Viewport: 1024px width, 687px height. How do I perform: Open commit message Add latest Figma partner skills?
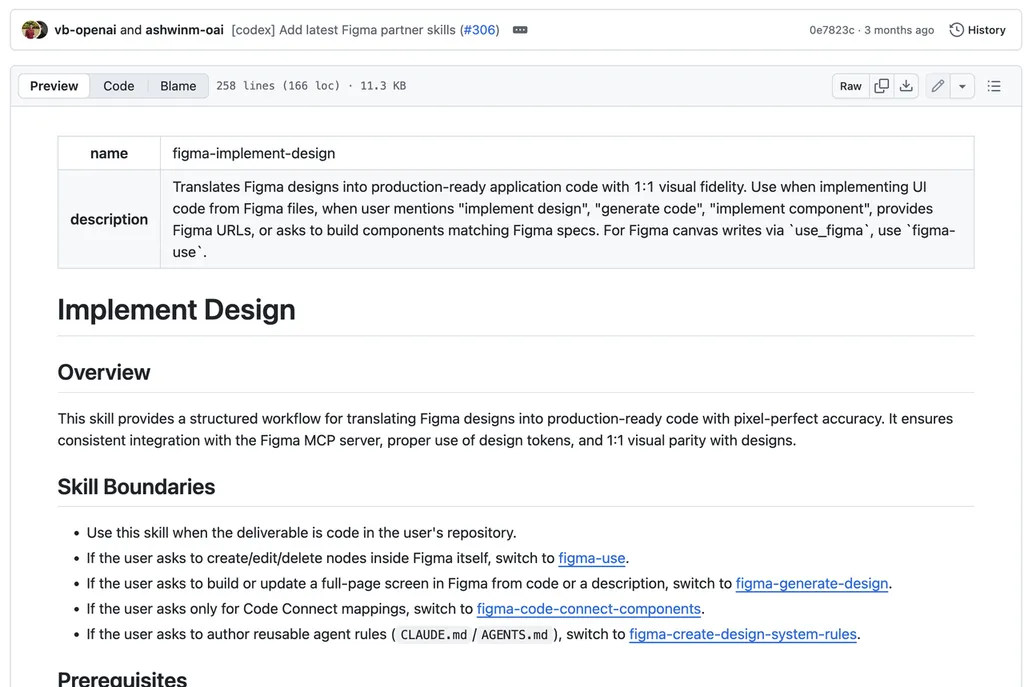pos(344,30)
